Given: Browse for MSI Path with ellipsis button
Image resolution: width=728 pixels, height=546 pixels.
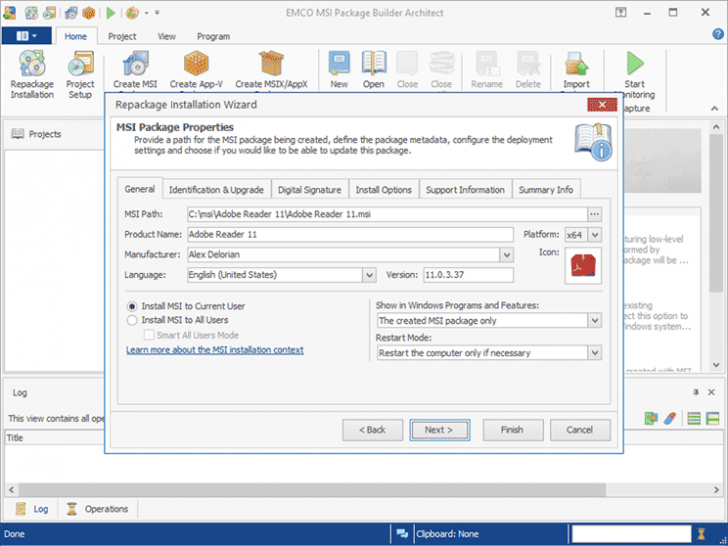Looking at the screenshot, I should pyautogui.click(x=594, y=214).
